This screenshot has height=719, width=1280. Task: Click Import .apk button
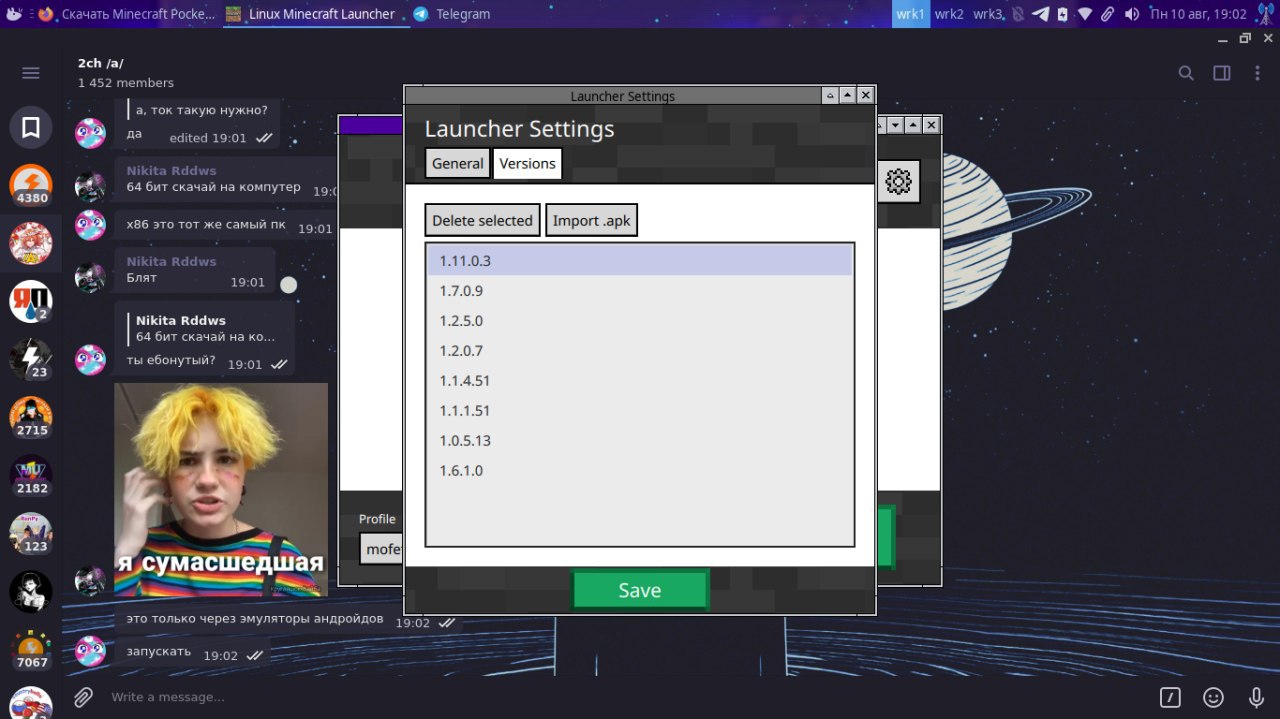click(x=591, y=220)
